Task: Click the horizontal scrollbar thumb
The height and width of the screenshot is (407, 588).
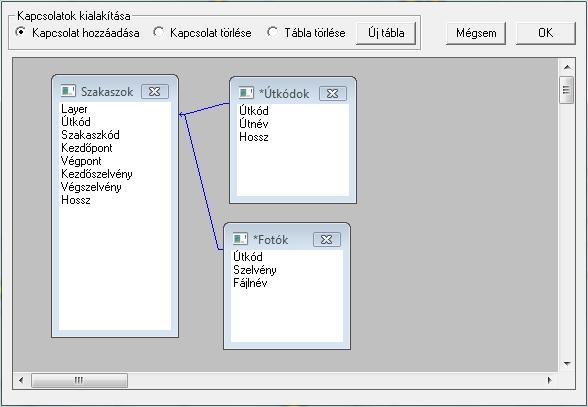Action: tap(80, 380)
